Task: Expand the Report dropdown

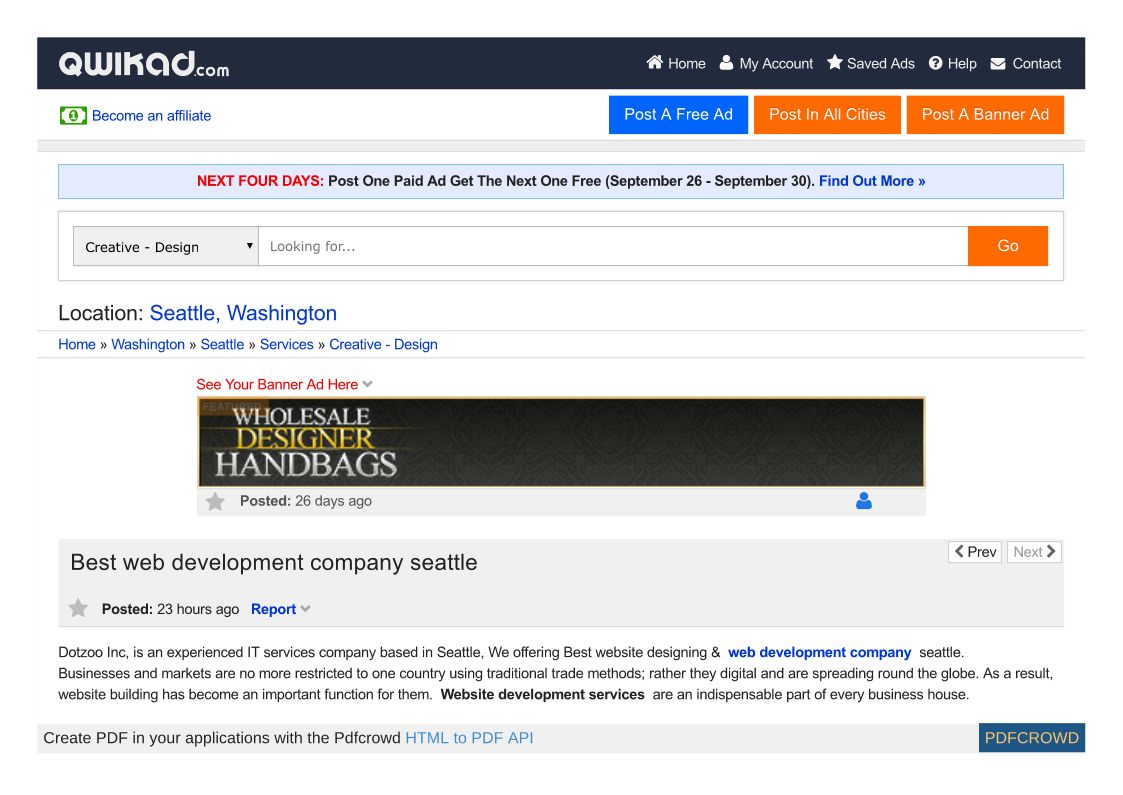Action: 280,609
